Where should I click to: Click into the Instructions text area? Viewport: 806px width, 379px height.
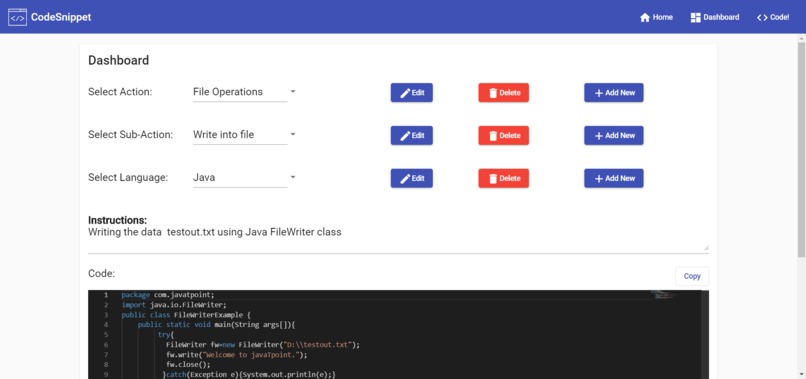[398, 239]
